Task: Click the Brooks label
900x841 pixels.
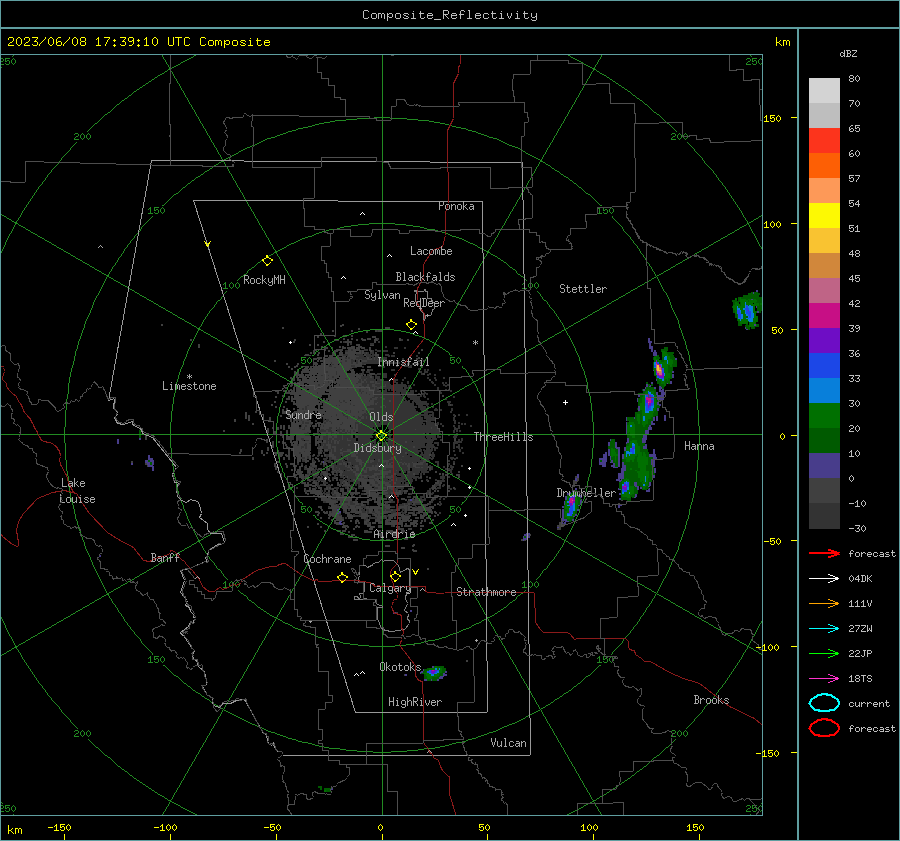Action: click(711, 700)
